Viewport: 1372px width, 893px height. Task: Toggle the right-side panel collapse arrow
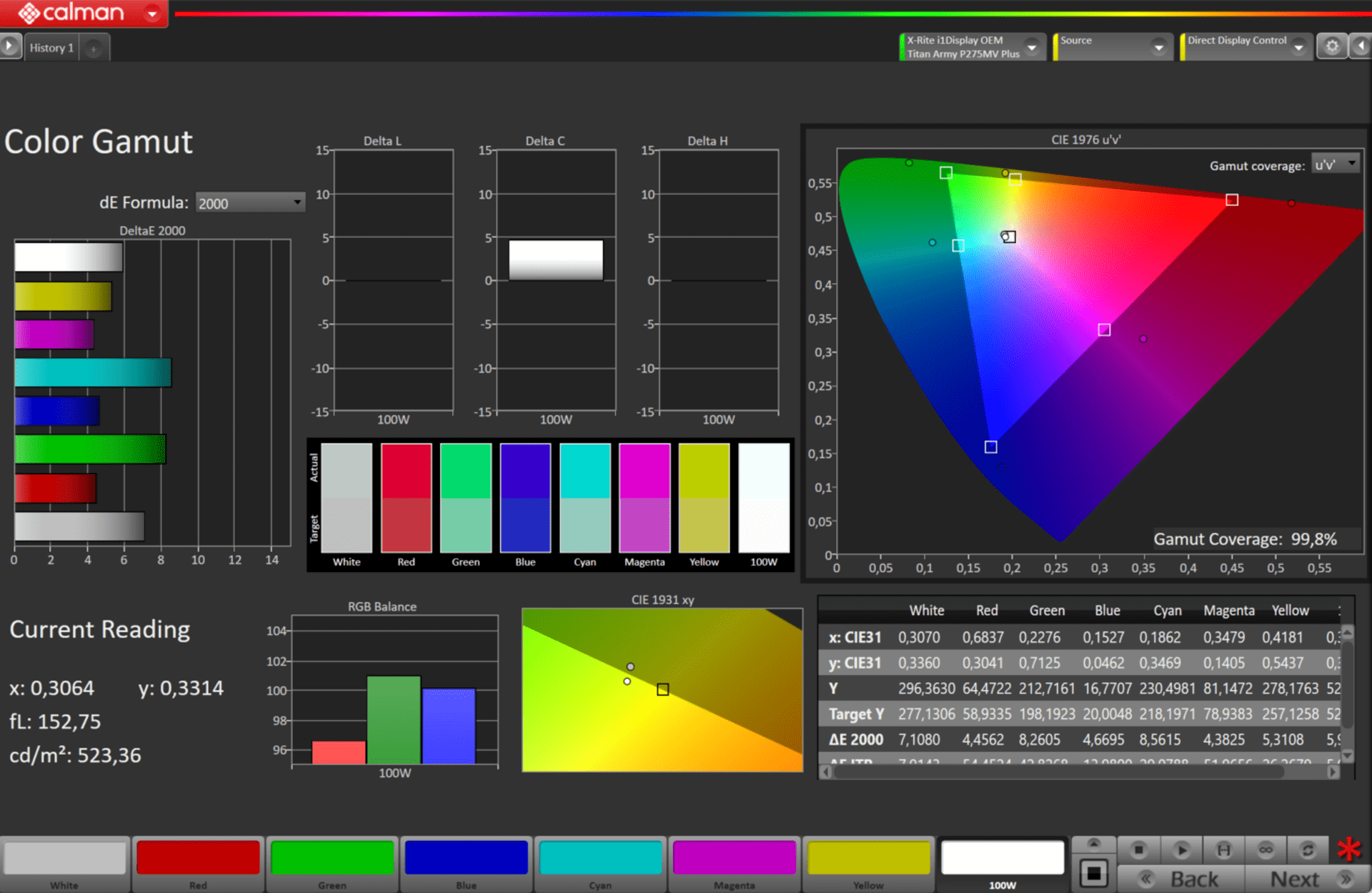[1361, 46]
